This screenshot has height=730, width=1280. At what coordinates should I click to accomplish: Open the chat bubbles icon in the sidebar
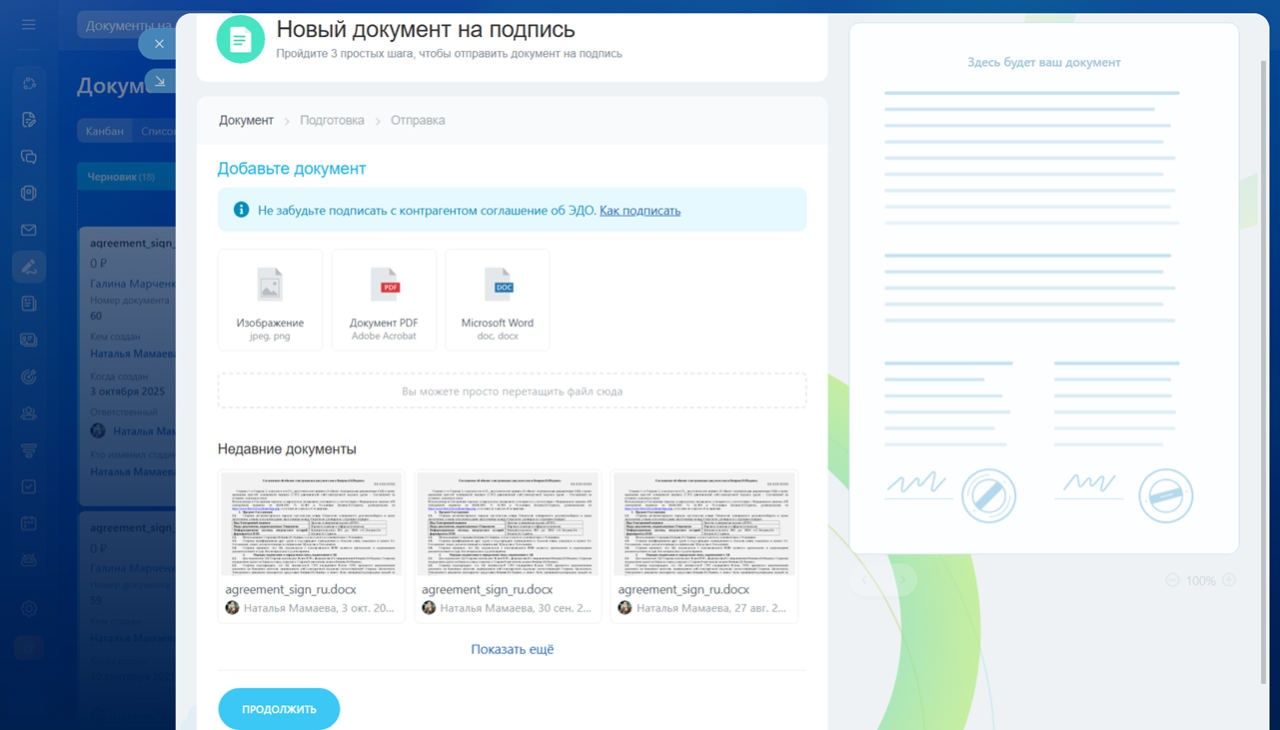(x=29, y=157)
